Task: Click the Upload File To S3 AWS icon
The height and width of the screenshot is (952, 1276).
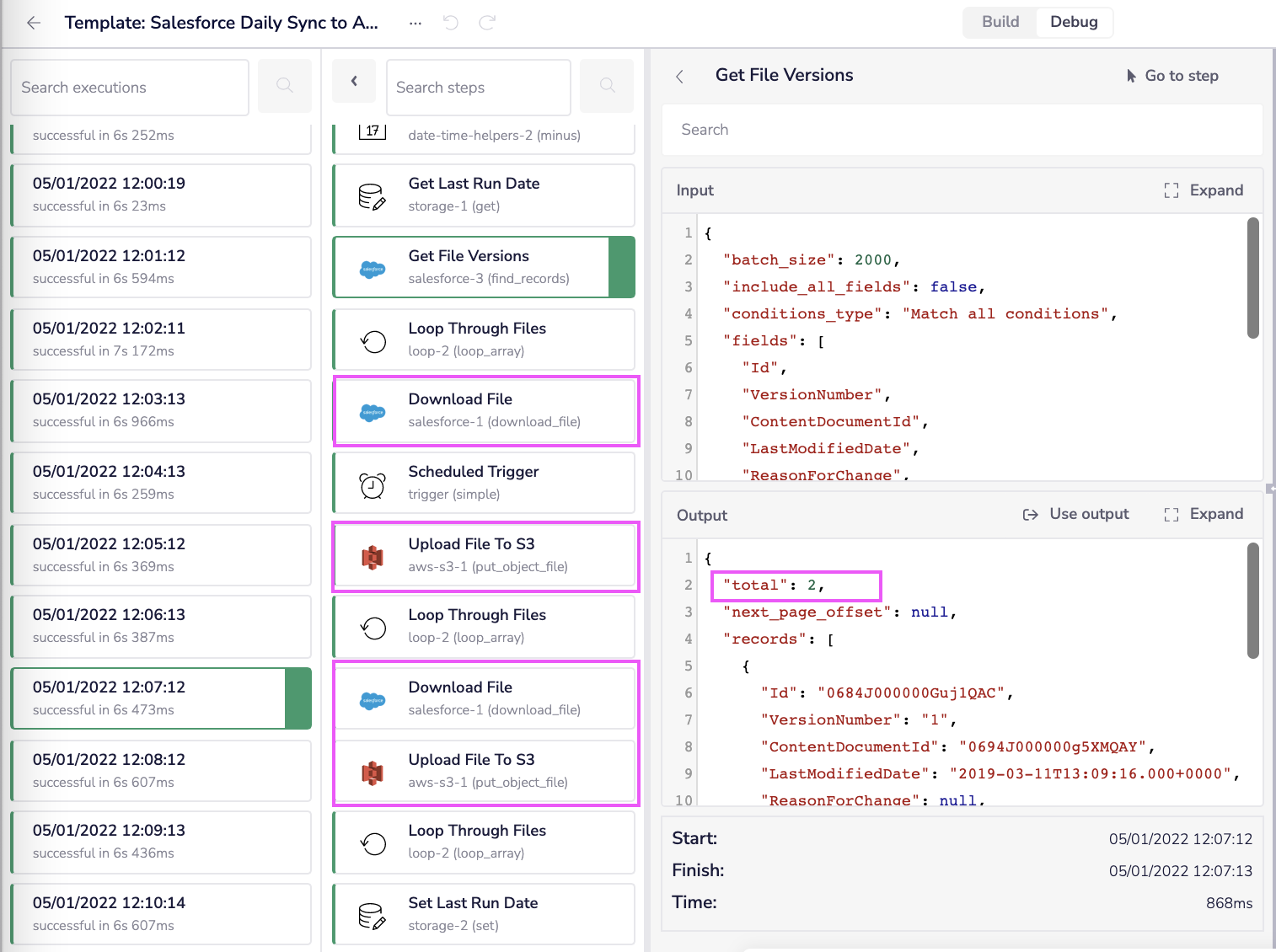Action: (373, 557)
